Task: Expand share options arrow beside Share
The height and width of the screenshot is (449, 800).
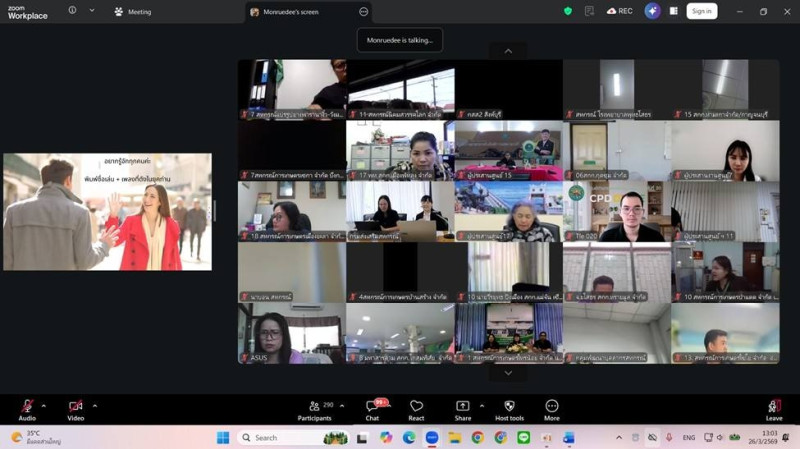Action: [x=482, y=405]
